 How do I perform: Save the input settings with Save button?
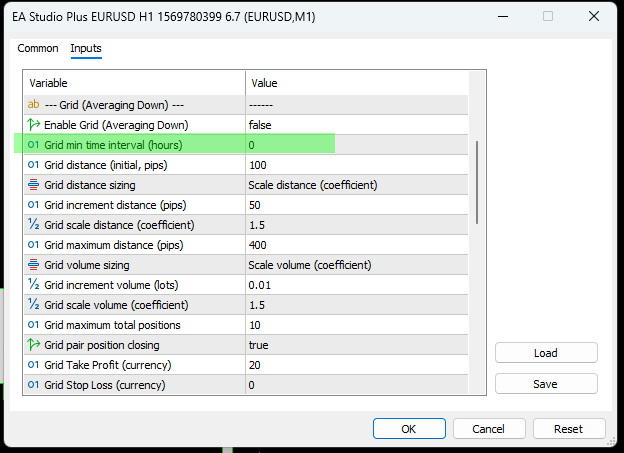click(546, 384)
